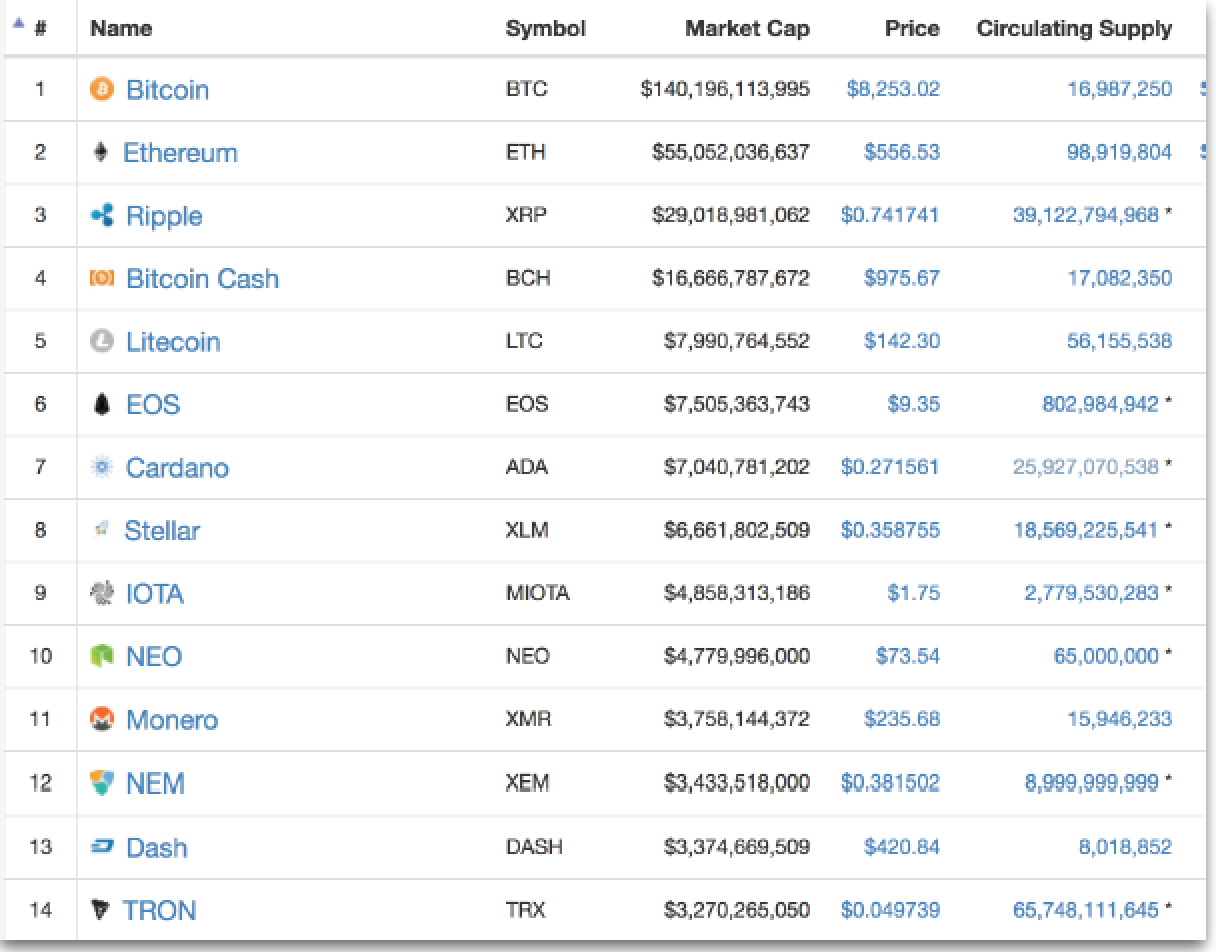Image resolution: width=1216 pixels, height=952 pixels.
Task: Open the NEO name link
Action: pos(154,657)
